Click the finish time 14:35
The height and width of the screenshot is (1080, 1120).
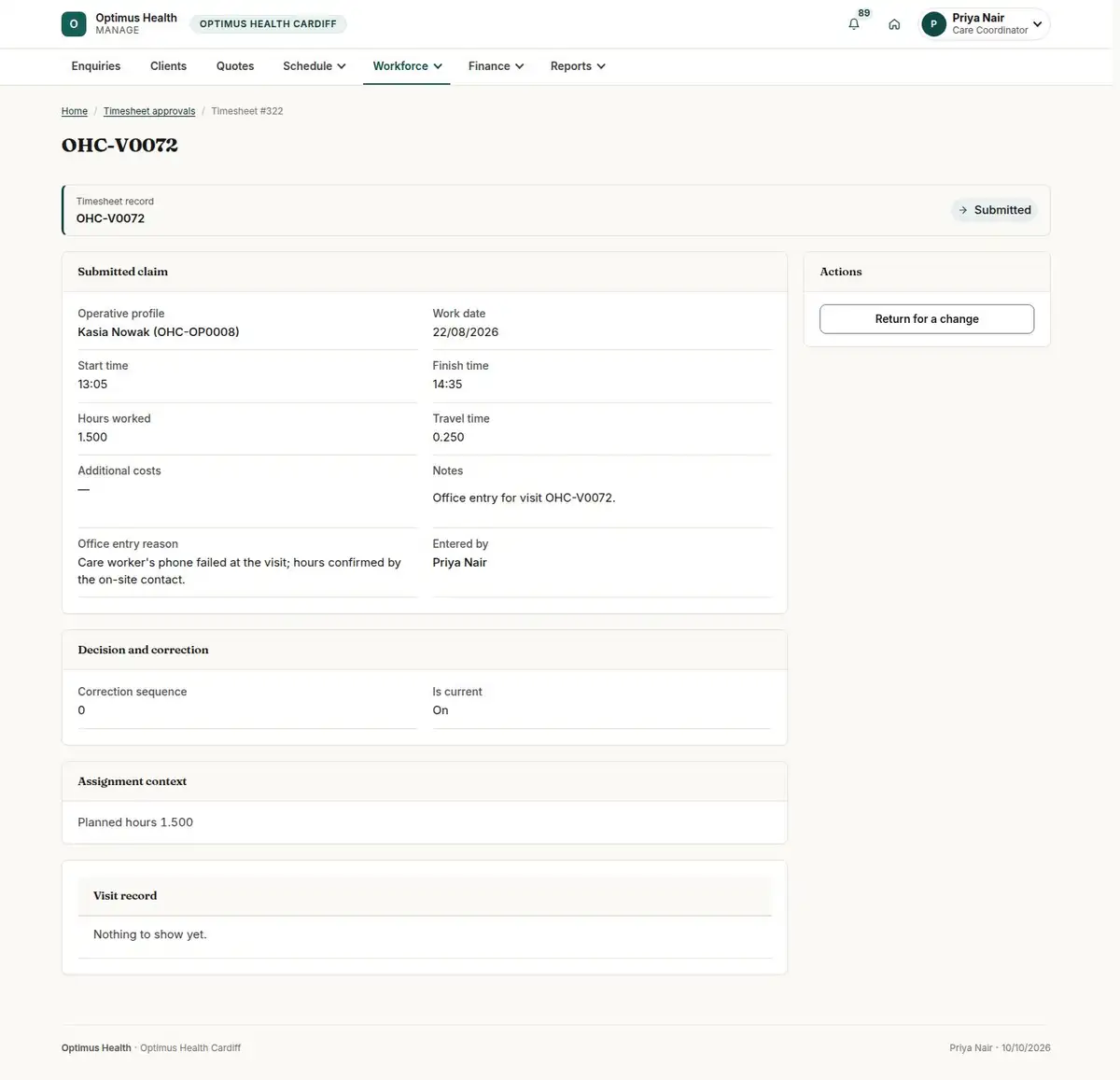click(447, 385)
